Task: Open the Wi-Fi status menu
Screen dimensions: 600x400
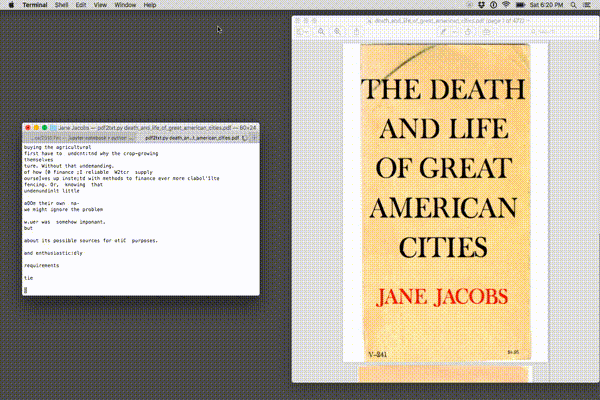Action: (x=506, y=5)
